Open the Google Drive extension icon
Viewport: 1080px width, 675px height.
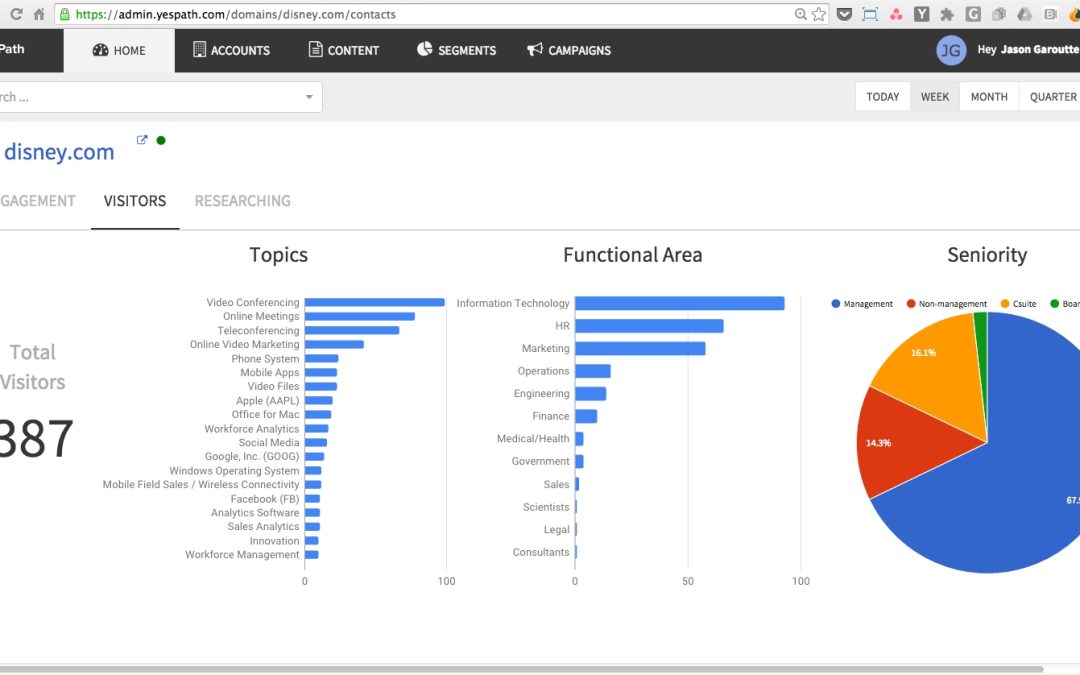coord(1024,14)
